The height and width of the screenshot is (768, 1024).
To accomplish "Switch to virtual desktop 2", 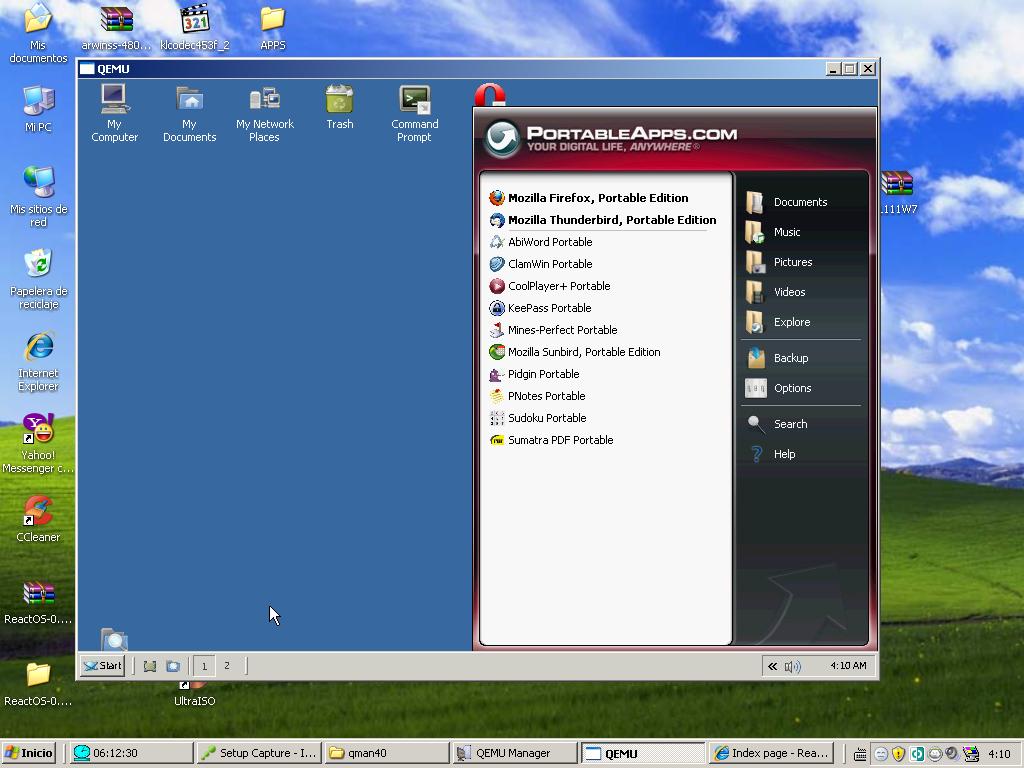I will (227, 666).
